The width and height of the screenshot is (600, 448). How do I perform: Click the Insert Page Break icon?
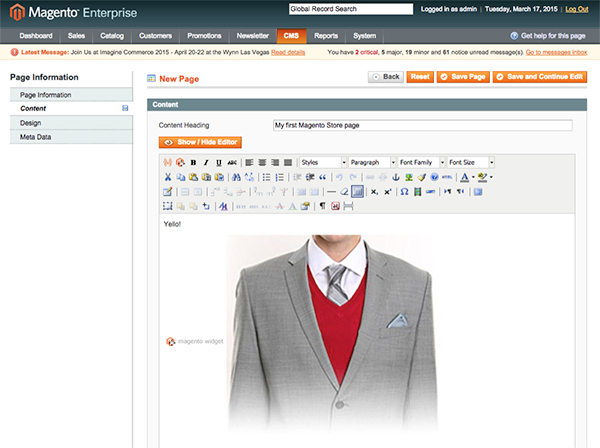coord(348,206)
